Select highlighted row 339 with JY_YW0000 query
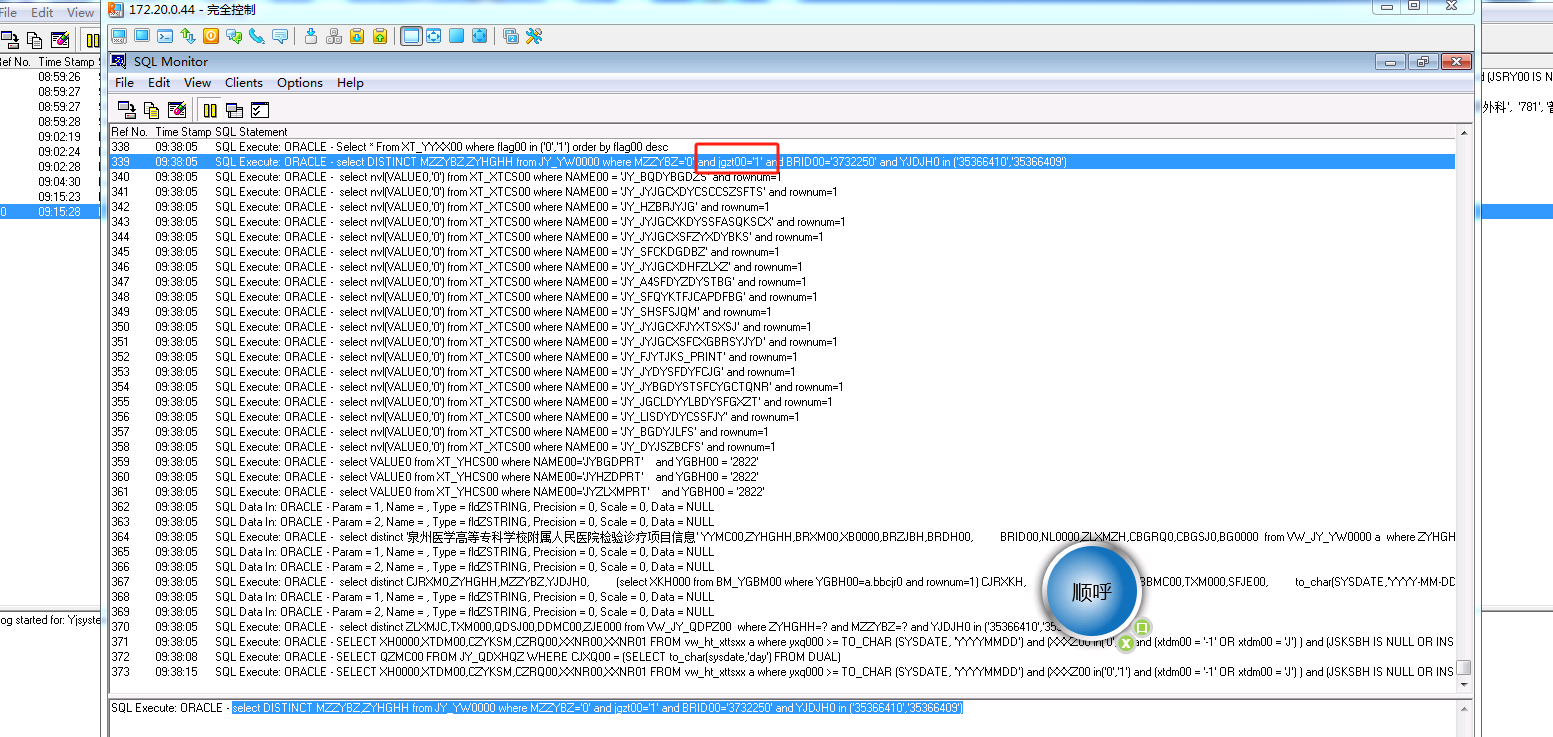Screen dimensions: 1553x737 coord(782,162)
